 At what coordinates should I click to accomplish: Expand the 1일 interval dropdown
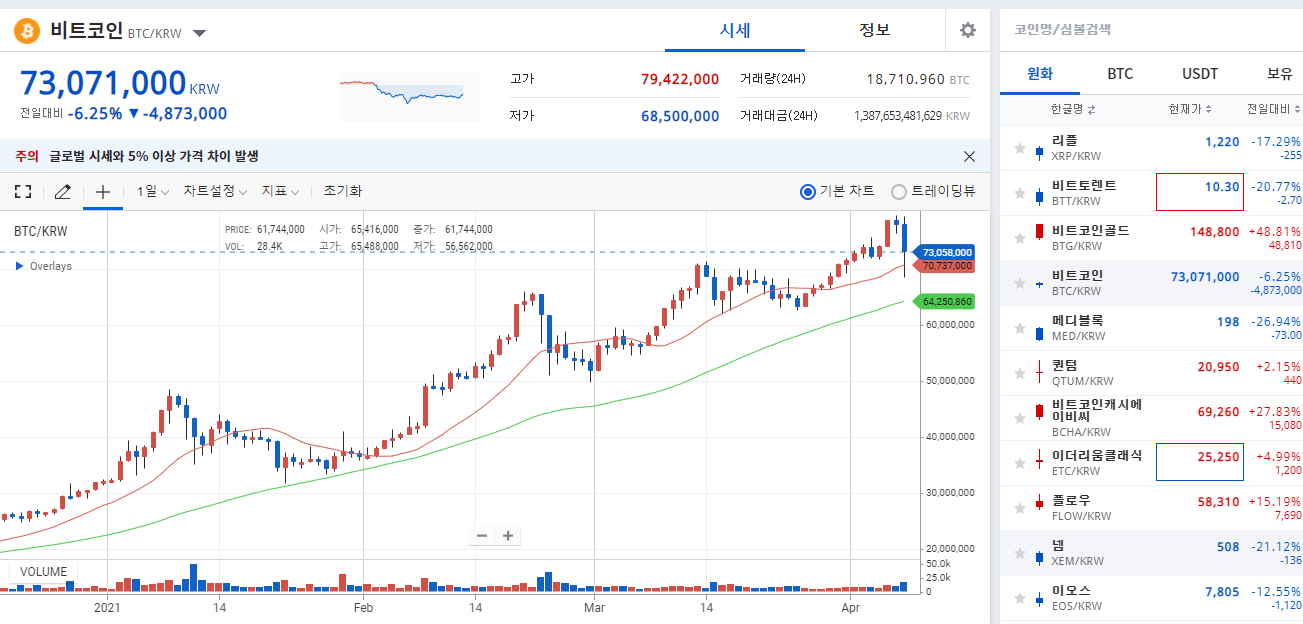tap(153, 191)
